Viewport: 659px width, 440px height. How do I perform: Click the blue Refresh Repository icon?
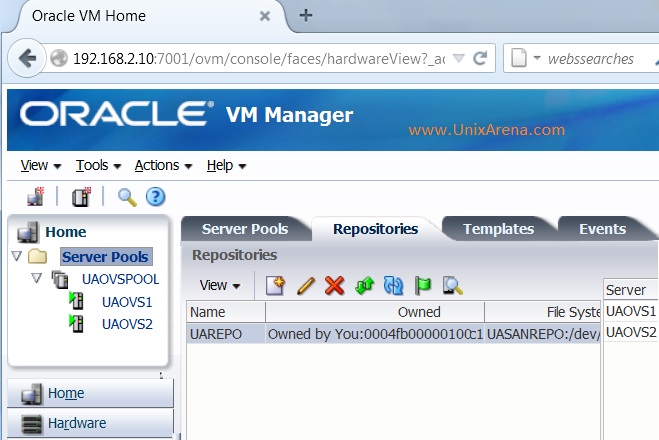tap(393, 286)
